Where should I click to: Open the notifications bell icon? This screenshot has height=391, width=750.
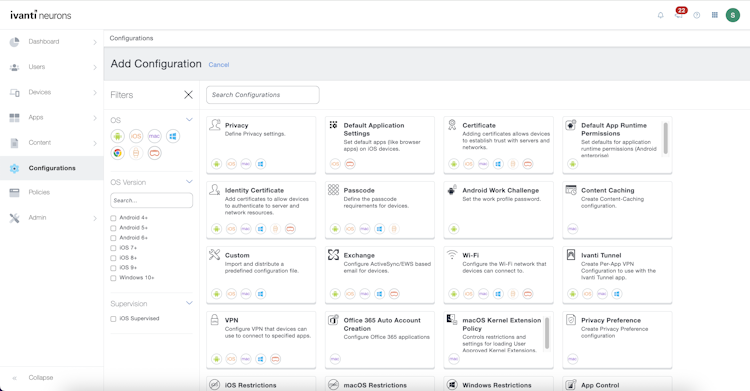coord(660,15)
